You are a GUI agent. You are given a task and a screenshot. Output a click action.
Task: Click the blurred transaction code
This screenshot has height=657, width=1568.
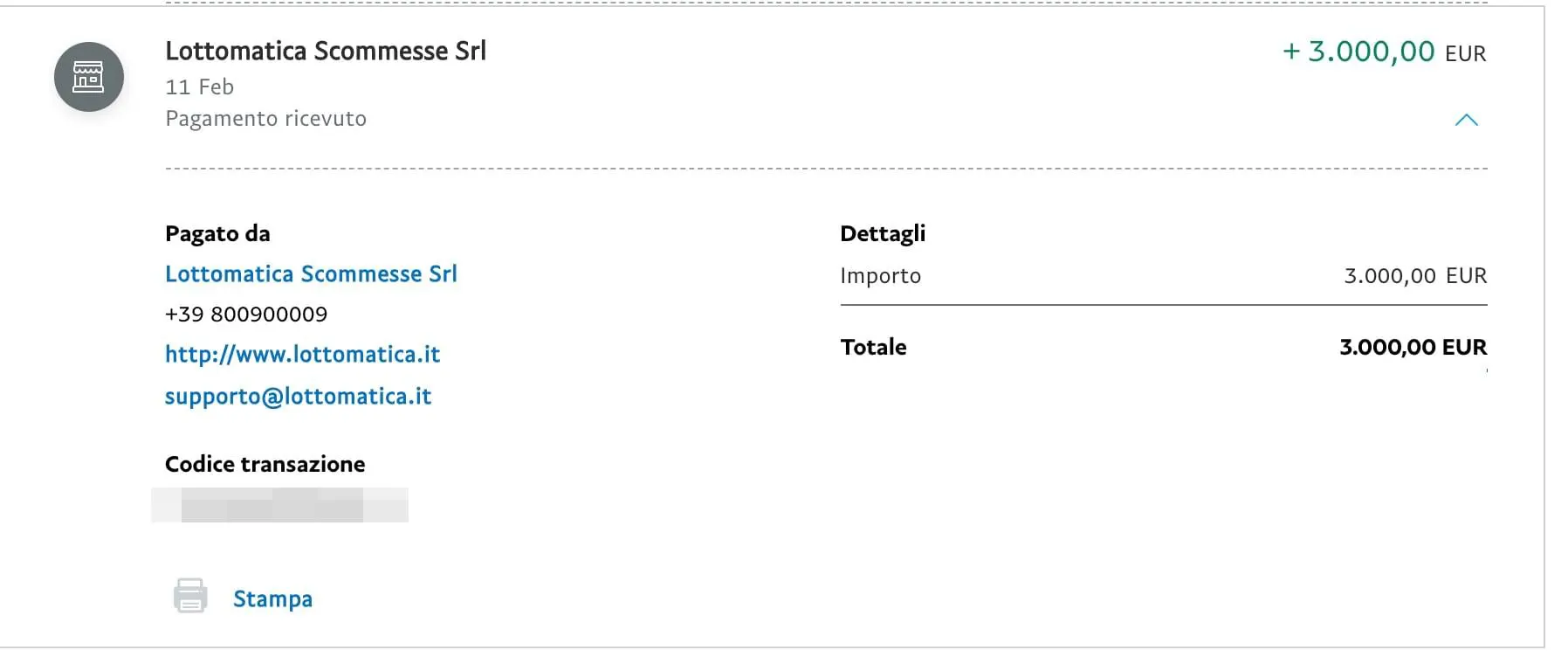click(x=279, y=505)
